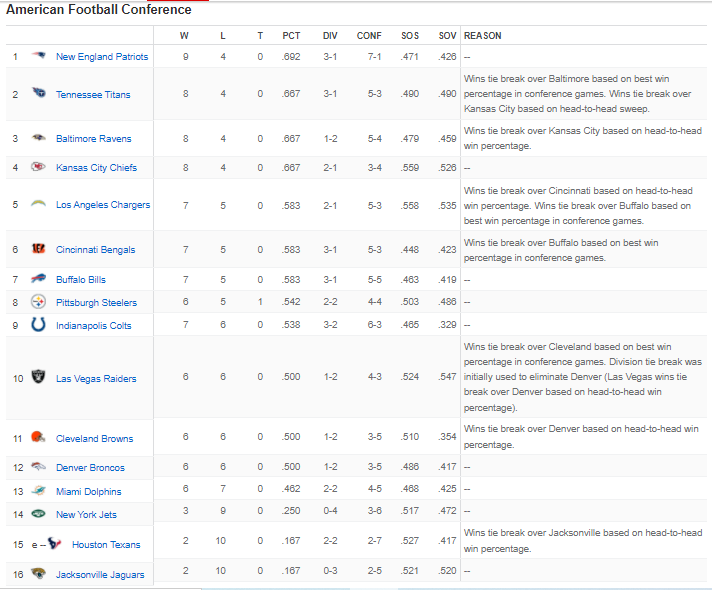This screenshot has height=590, width=712.
Task: Open the Baltimore Ravens team link
Action: pyautogui.click(x=94, y=139)
